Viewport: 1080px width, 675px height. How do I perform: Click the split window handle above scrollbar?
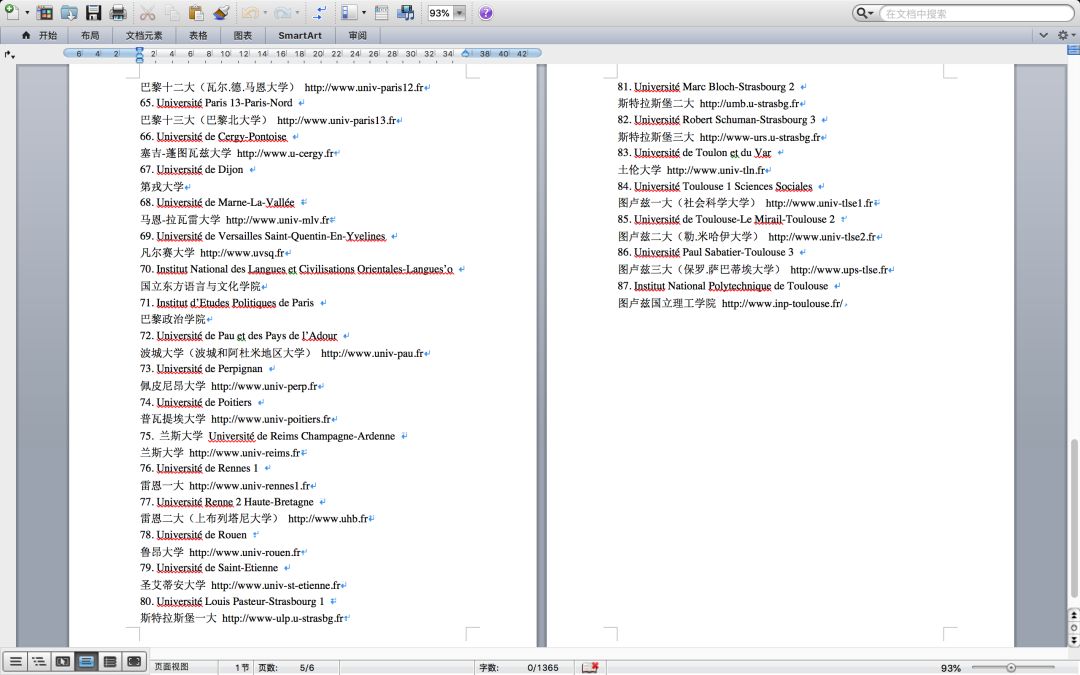(1073, 50)
